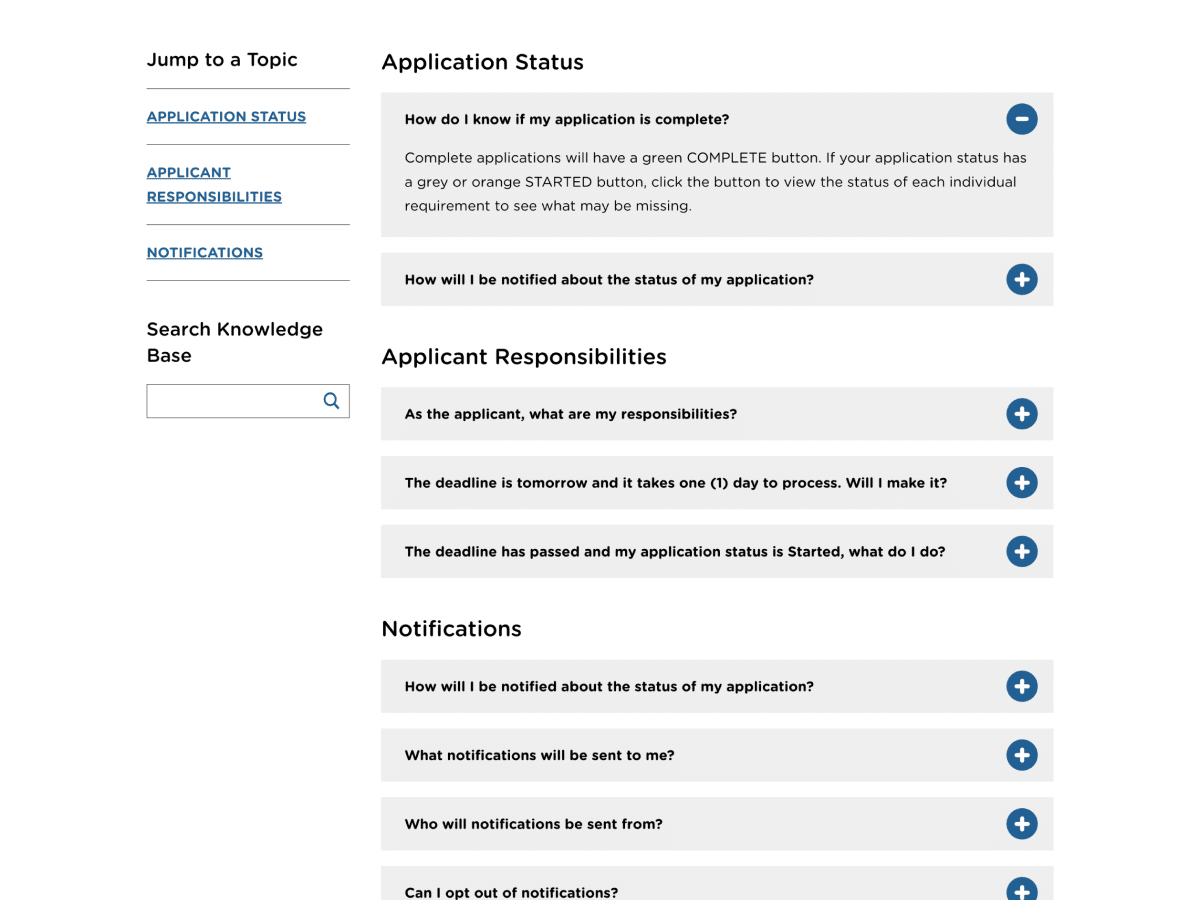Screen dimensions: 1200x900
Task: Expand 'Who will notifications be sent from?' question text
Action: [x=533, y=824]
